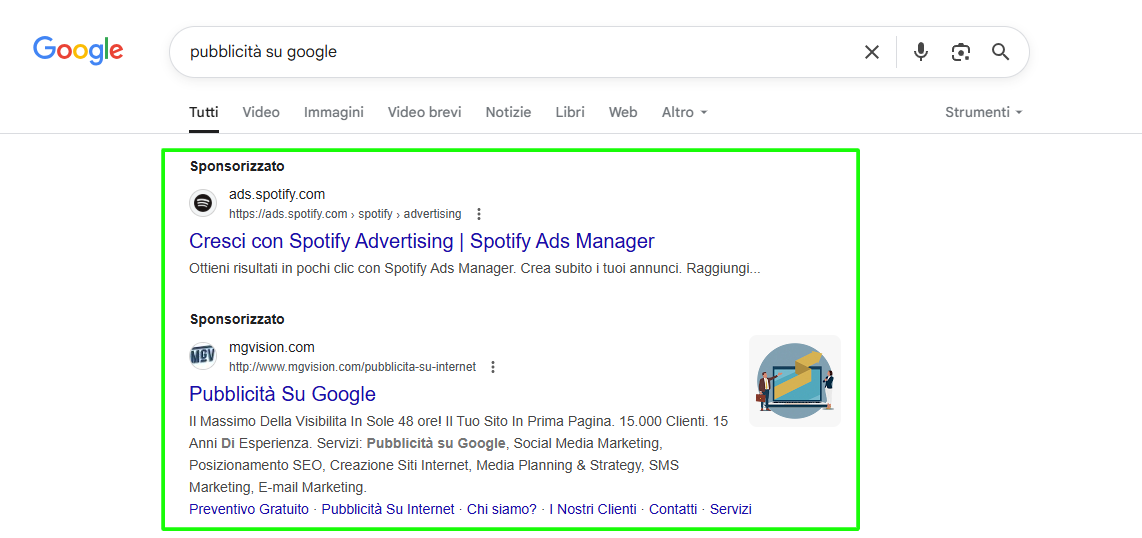Click the Spotify favicon in first ad
The image size is (1142, 538).
[x=203, y=203]
